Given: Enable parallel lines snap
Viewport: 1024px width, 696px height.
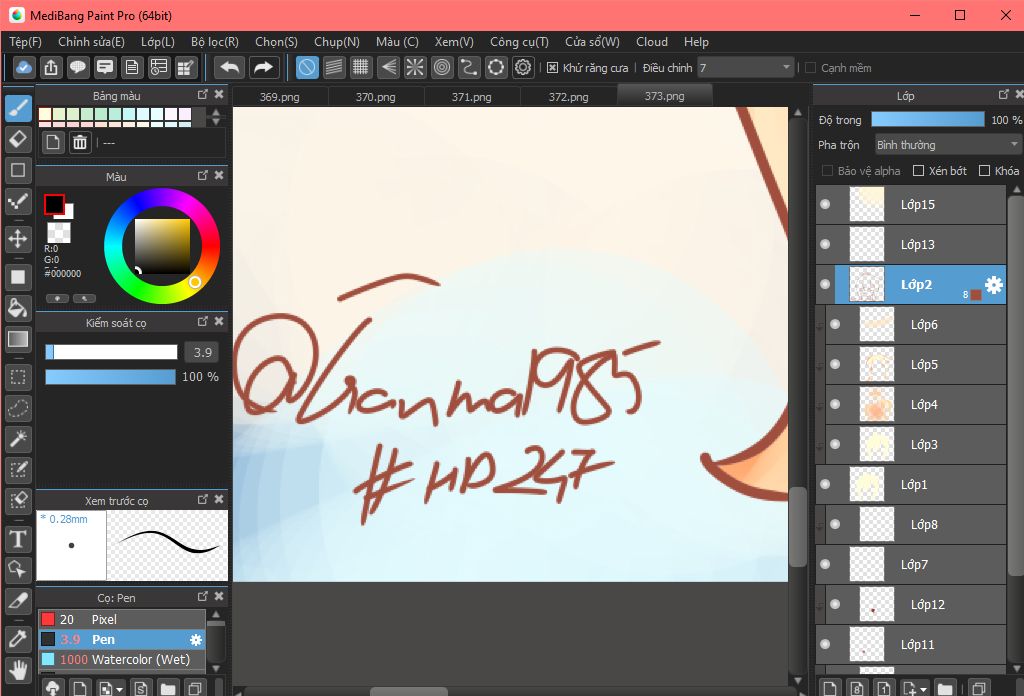Looking at the screenshot, I should (334, 67).
